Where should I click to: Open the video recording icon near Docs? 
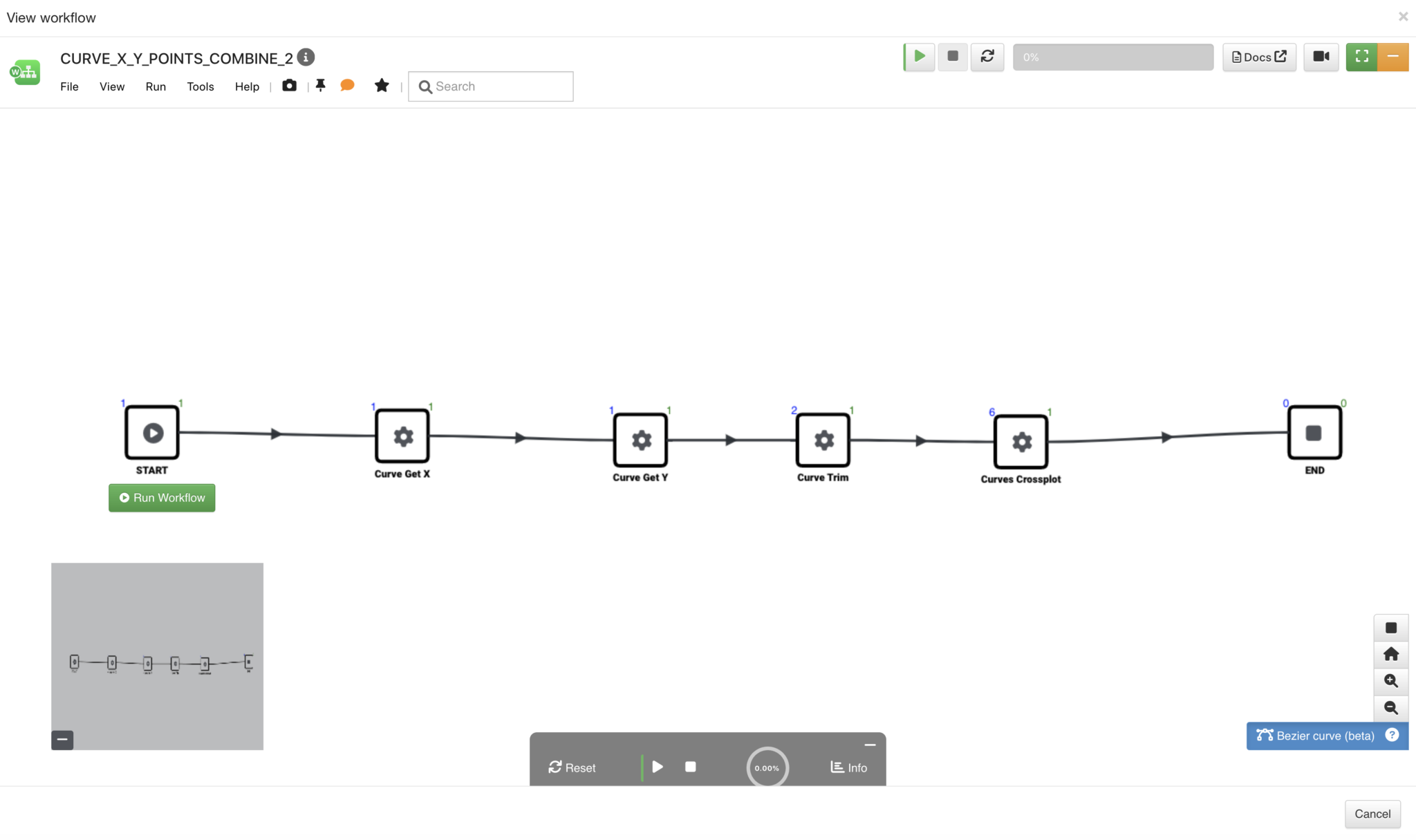pyautogui.click(x=1321, y=57)
